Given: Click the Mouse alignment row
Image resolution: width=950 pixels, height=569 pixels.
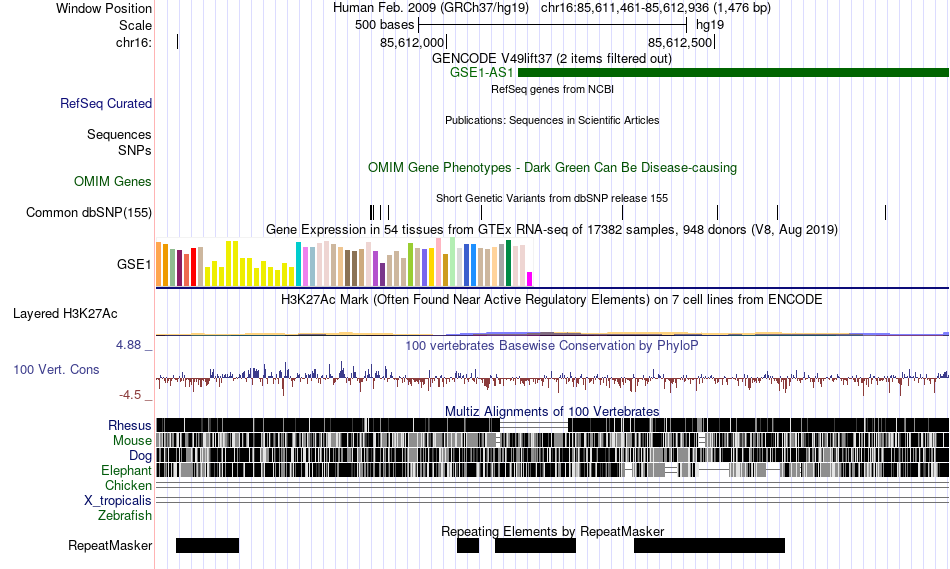Looking at the screenshot, I should (x=553, y=441).
